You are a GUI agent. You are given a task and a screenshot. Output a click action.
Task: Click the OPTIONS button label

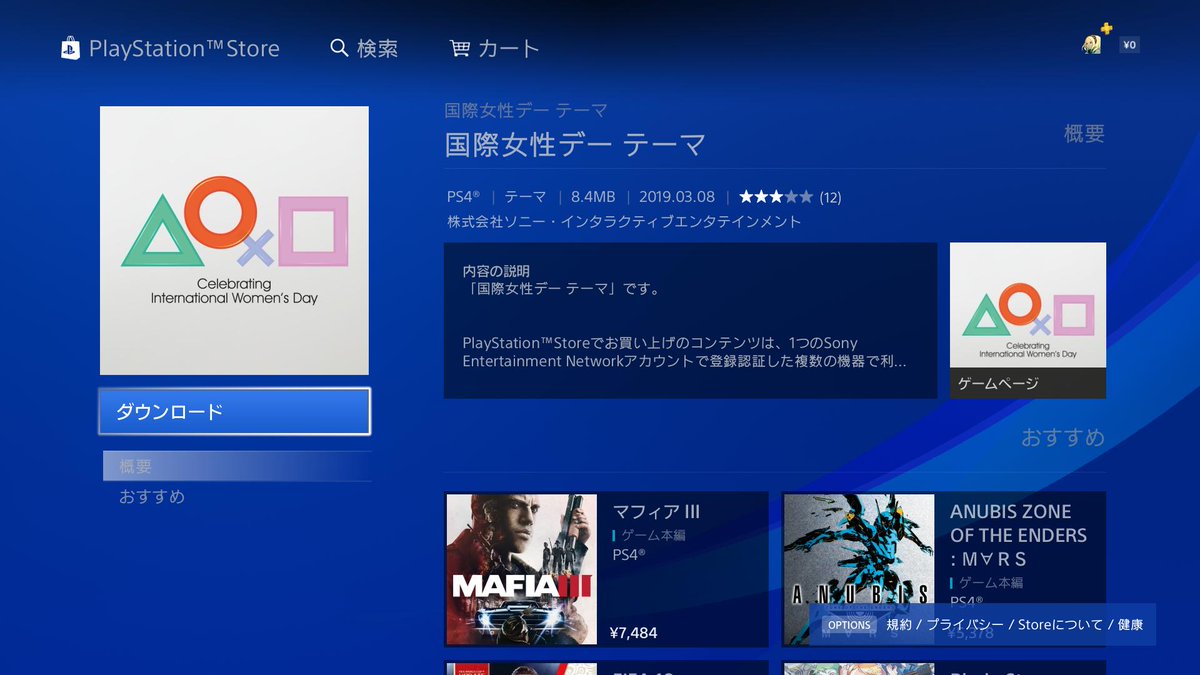point(849,625)
